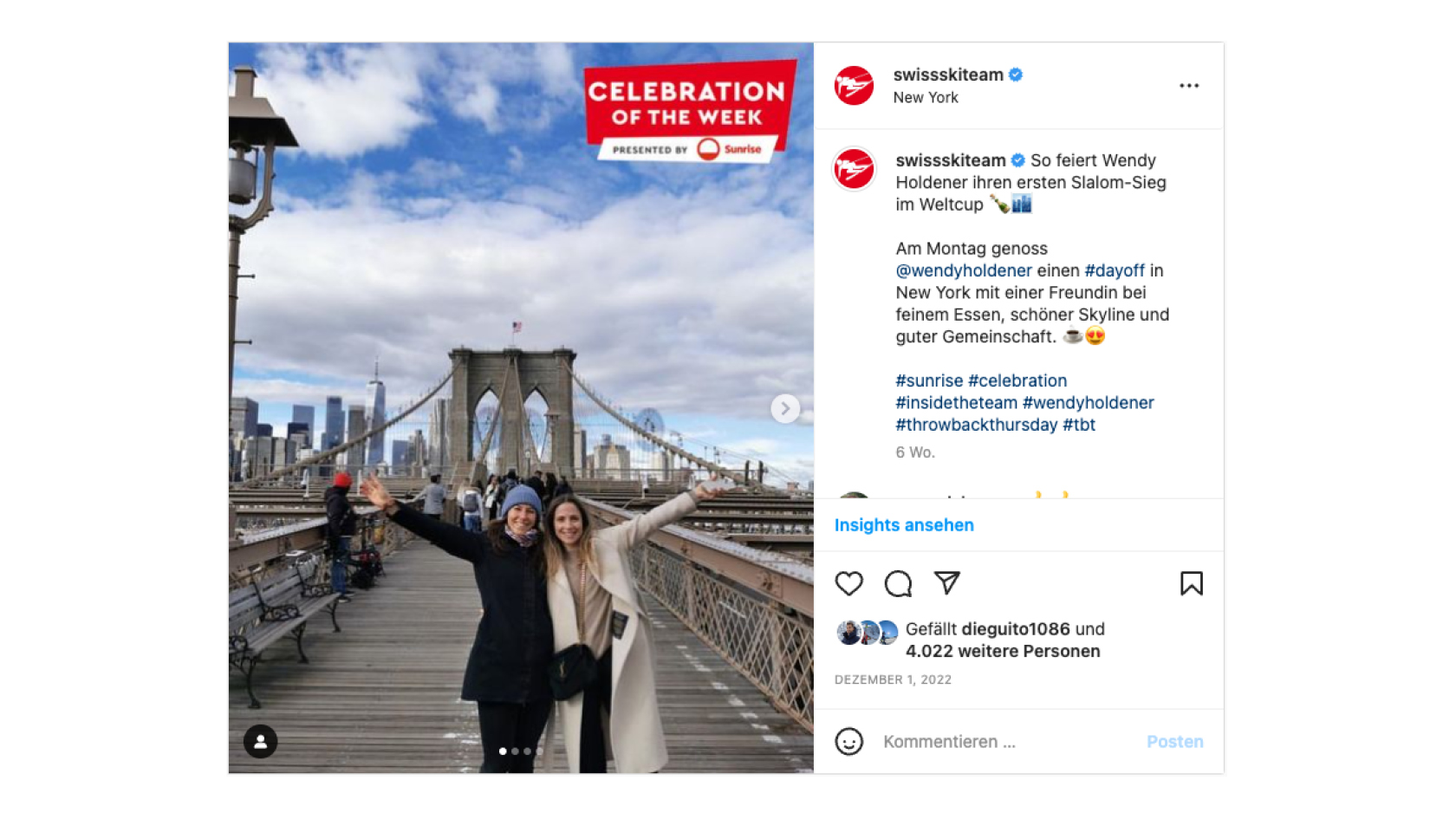Open the #dayoff hashtag

pyautogui.click(x=1115, y=270)
